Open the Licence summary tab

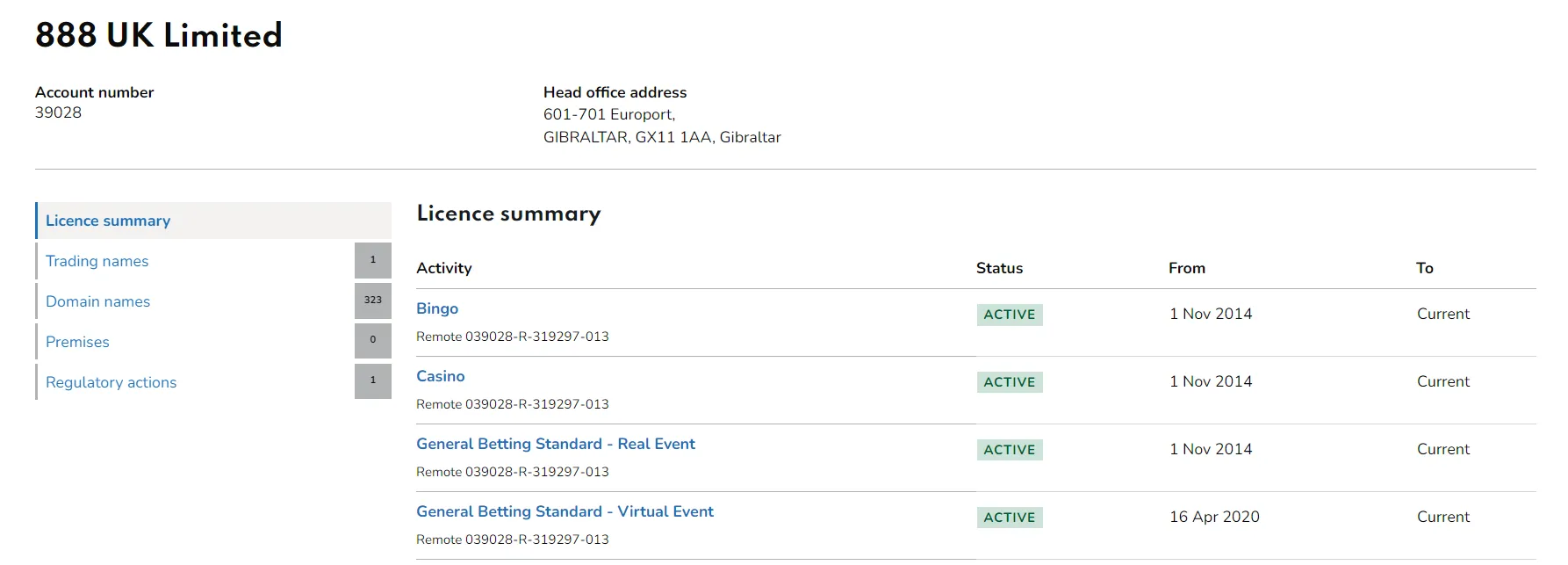pyautogui.click(x=108, y=221)
